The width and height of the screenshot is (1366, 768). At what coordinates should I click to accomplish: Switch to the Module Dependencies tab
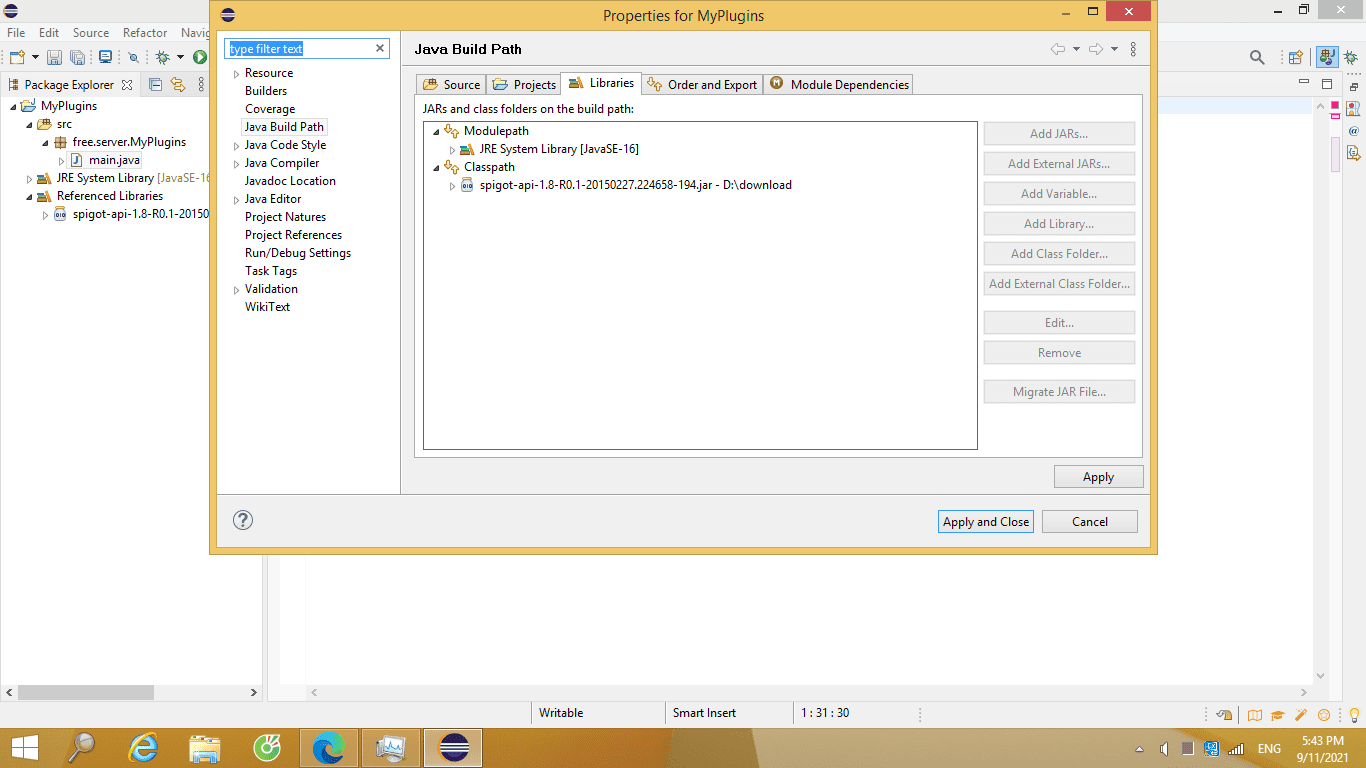(839, 85)
